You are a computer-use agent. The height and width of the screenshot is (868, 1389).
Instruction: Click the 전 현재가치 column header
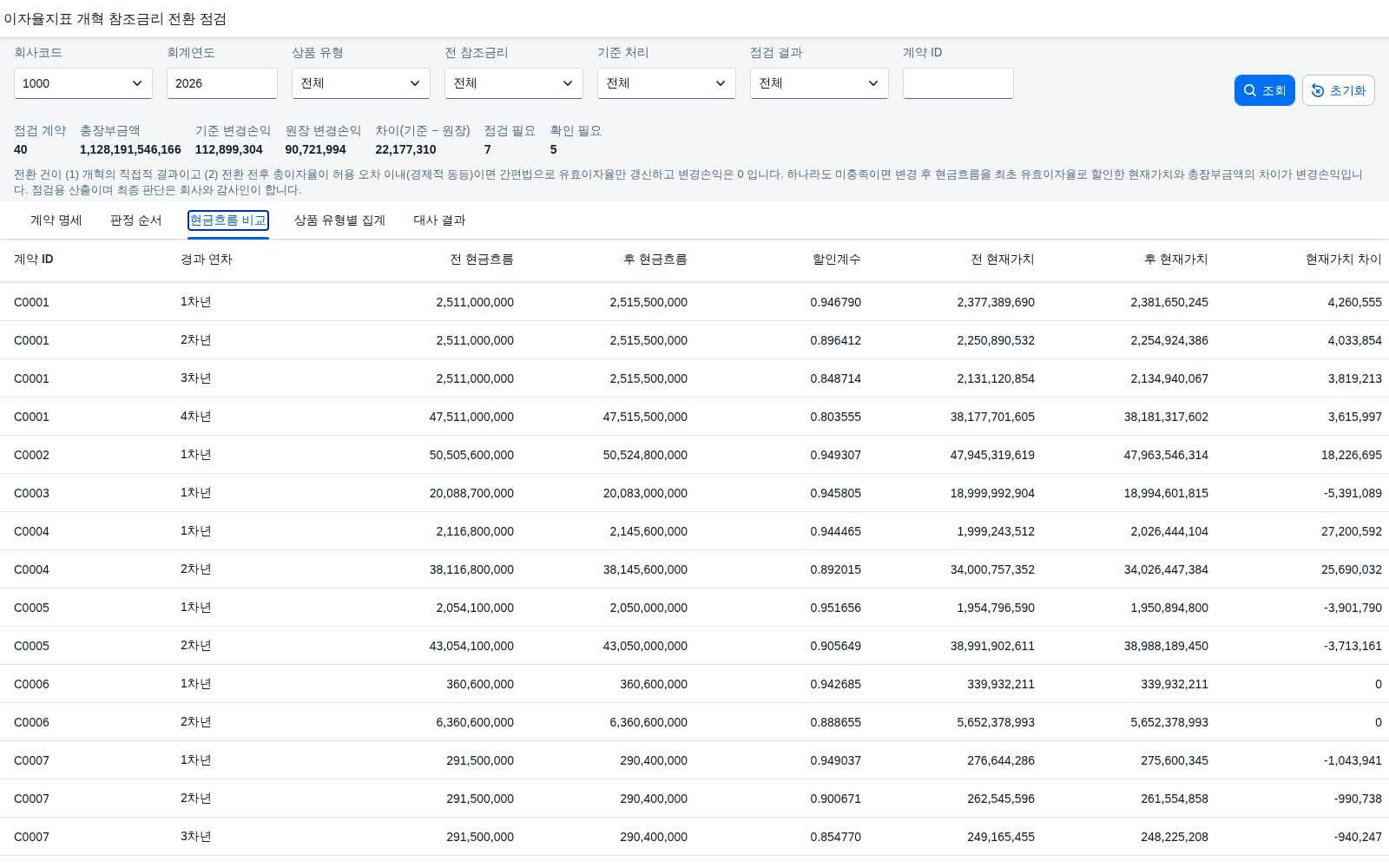pos(1003,260)
